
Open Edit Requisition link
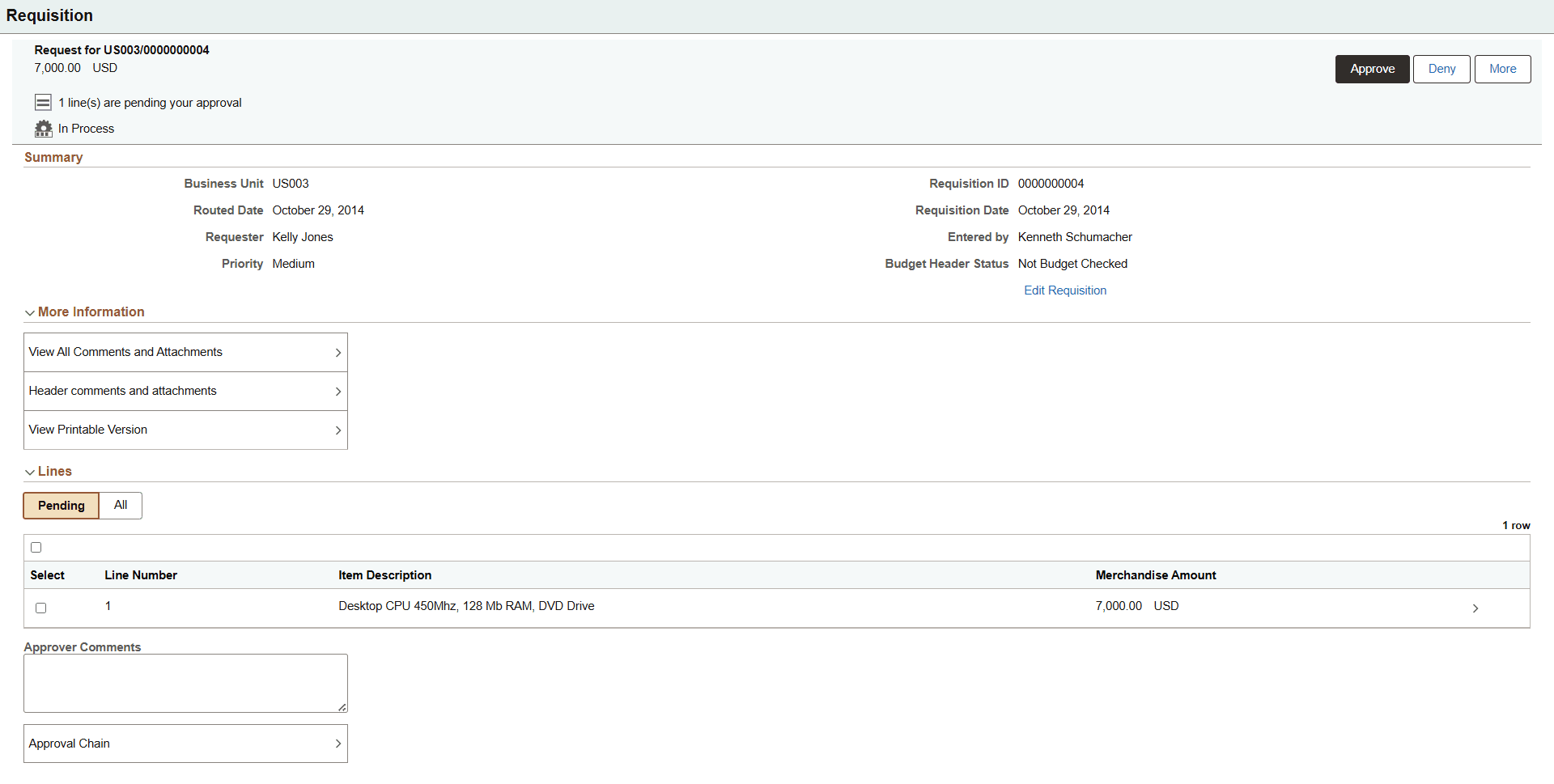pyautogui.click(x=1064, y=290)
